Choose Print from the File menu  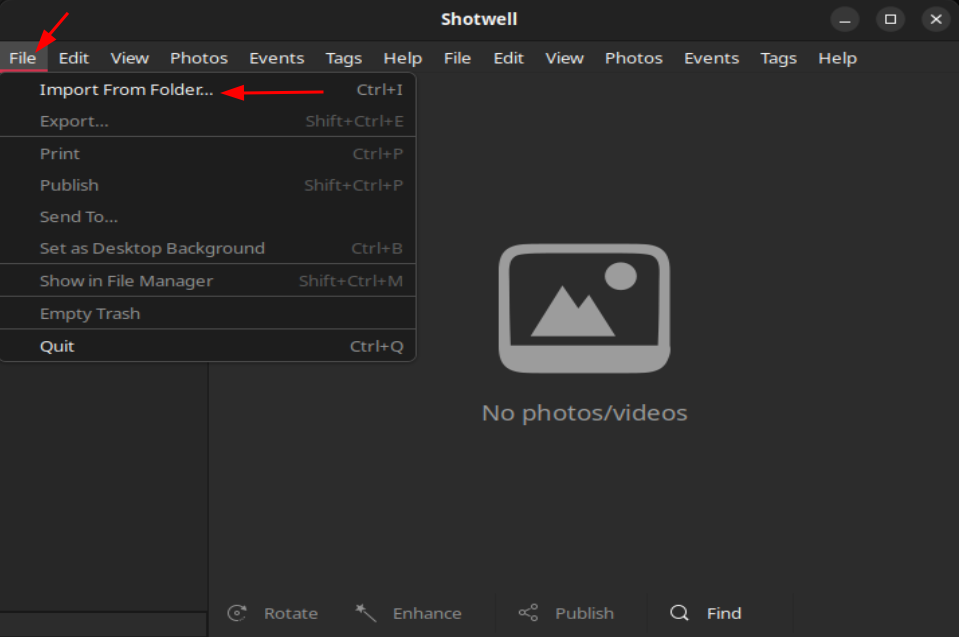(208, 153)
